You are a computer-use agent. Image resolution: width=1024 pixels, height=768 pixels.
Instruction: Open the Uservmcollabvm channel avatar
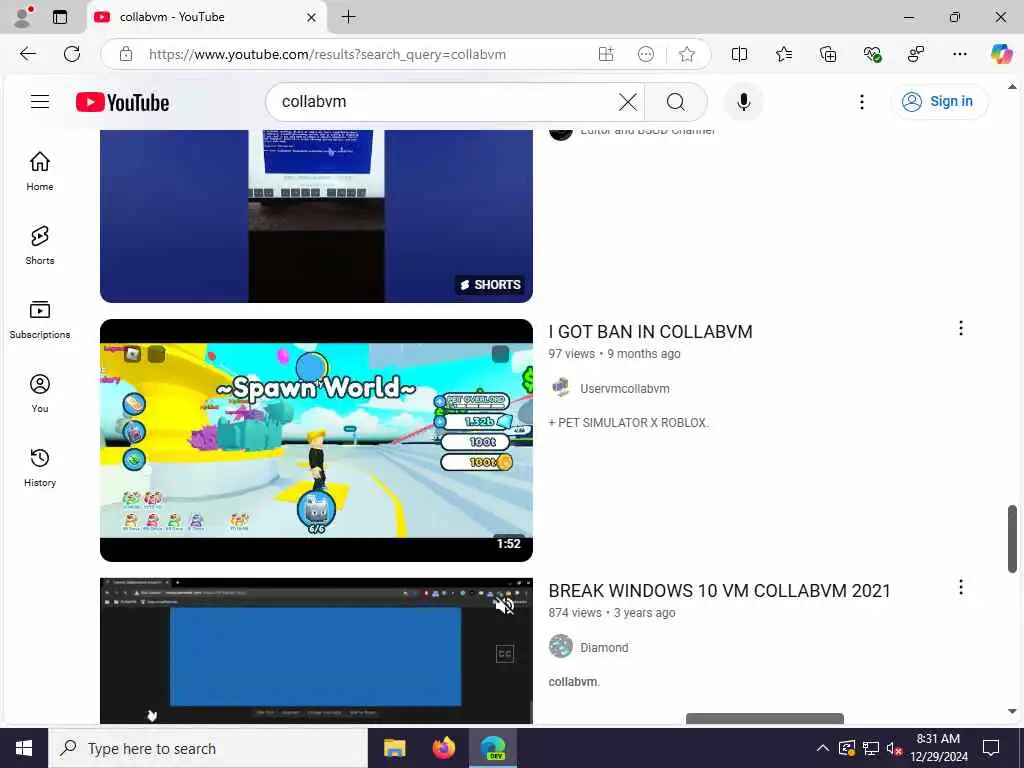[560, 388]
